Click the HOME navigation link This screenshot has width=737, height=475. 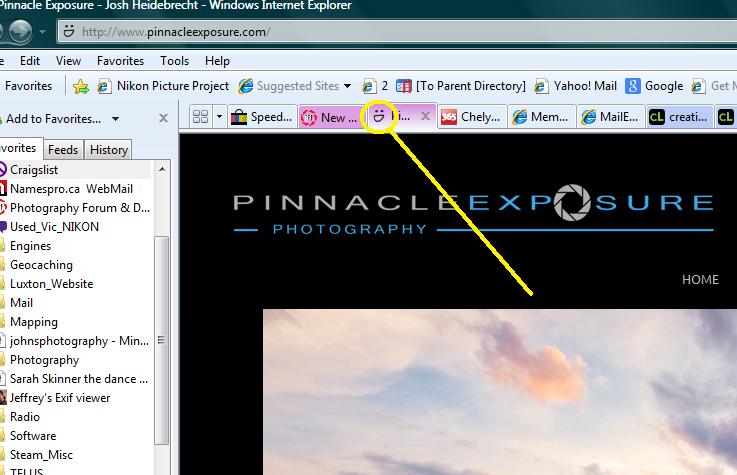tap(700, 280)
